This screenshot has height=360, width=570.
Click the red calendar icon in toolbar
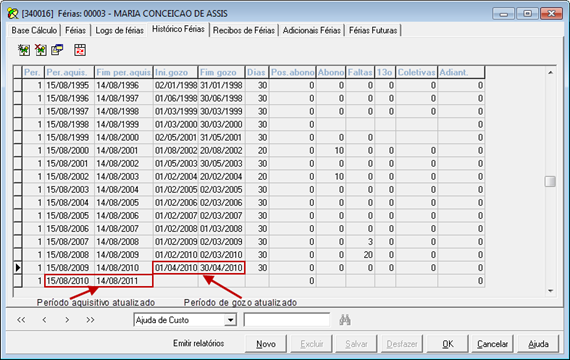80,50
